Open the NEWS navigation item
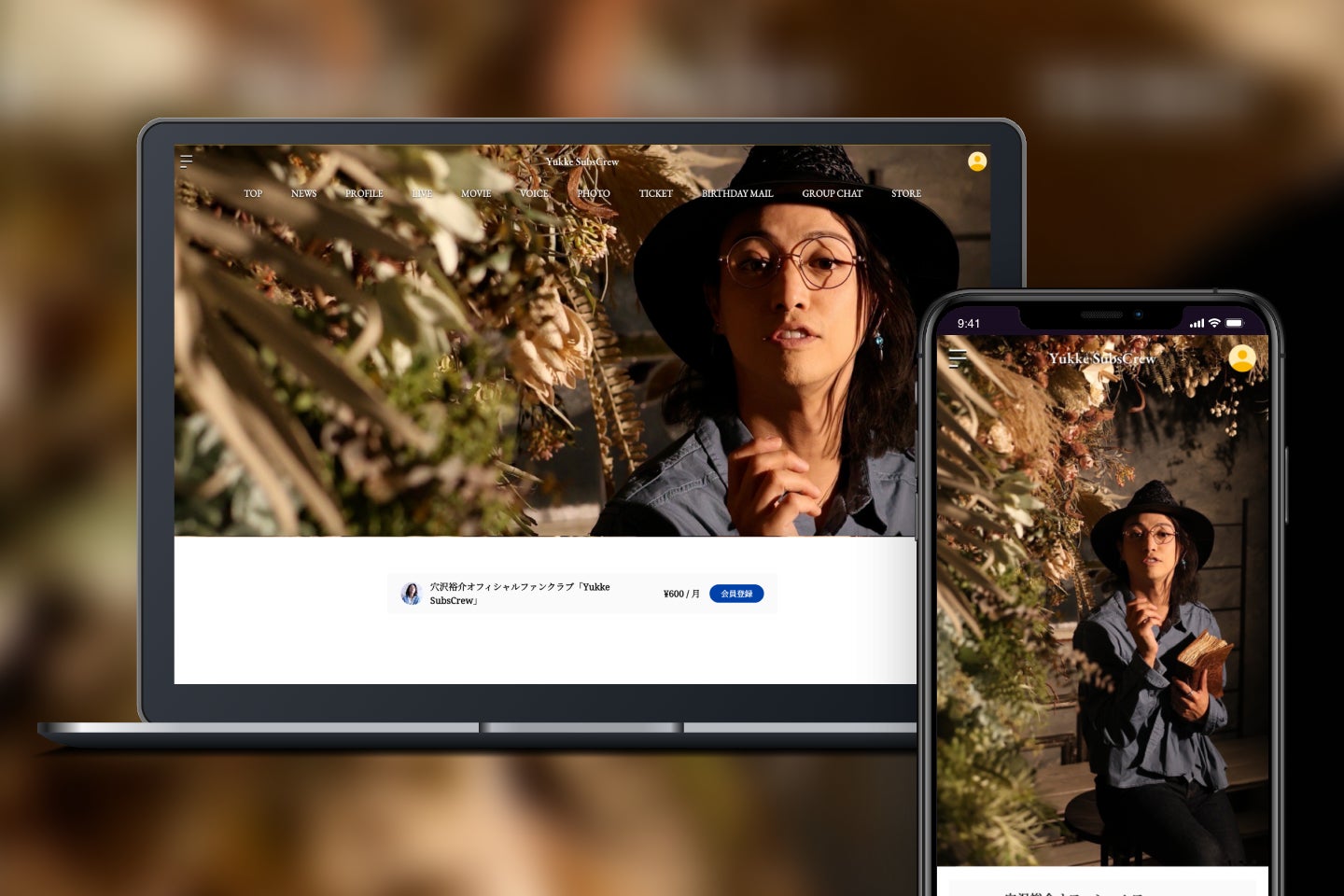The image size is (1344, 896). (303, 194)
